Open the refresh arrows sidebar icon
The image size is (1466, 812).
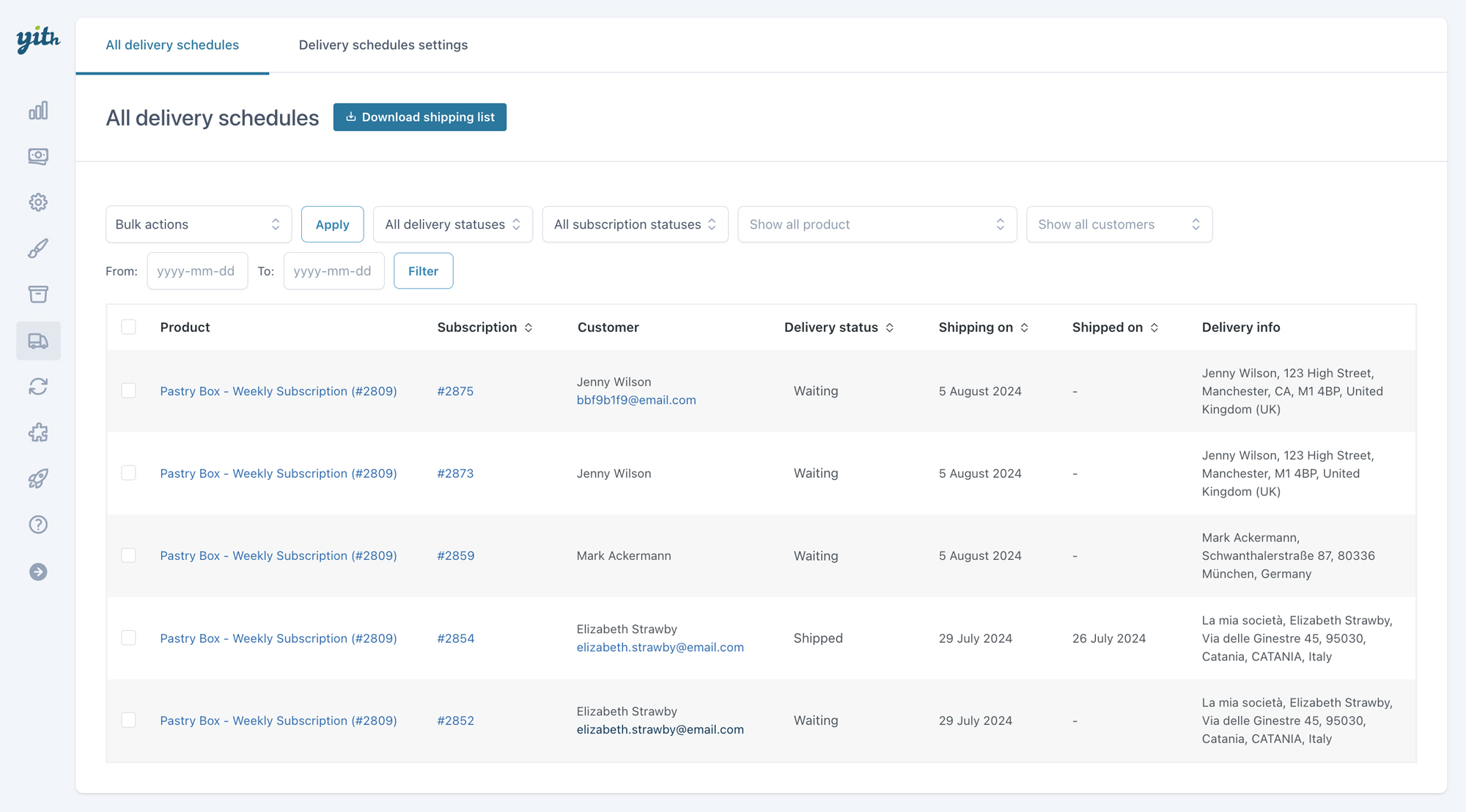coord(38,386)
